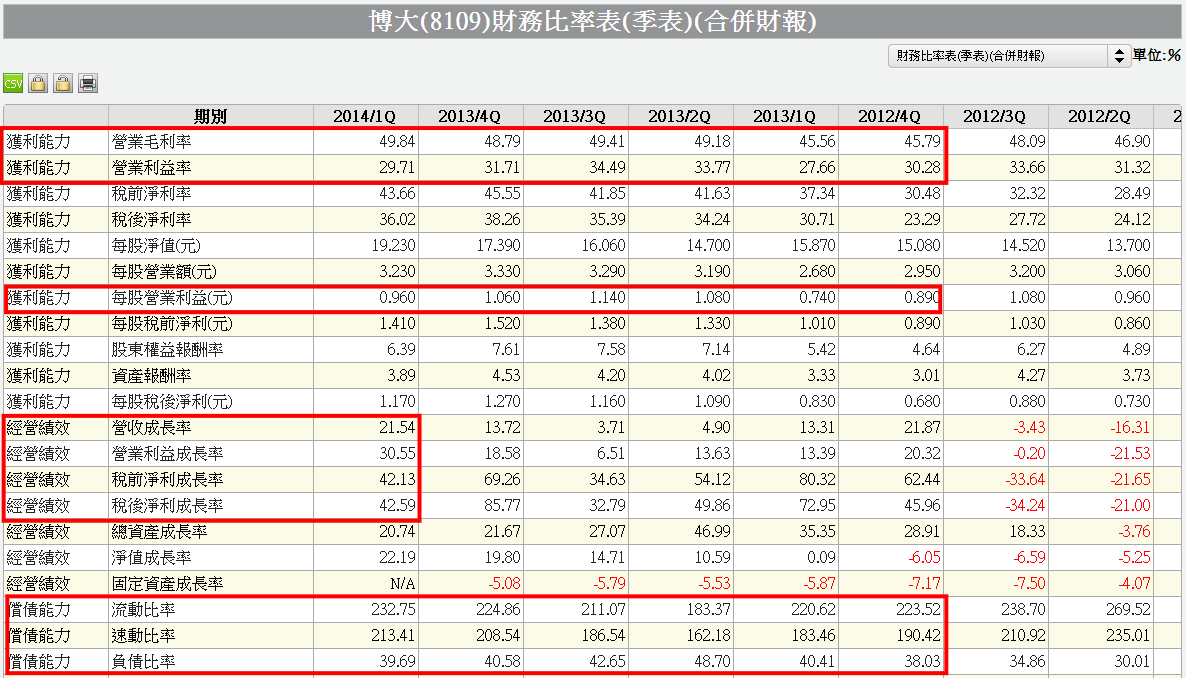Click the open padlock icon

64,83
